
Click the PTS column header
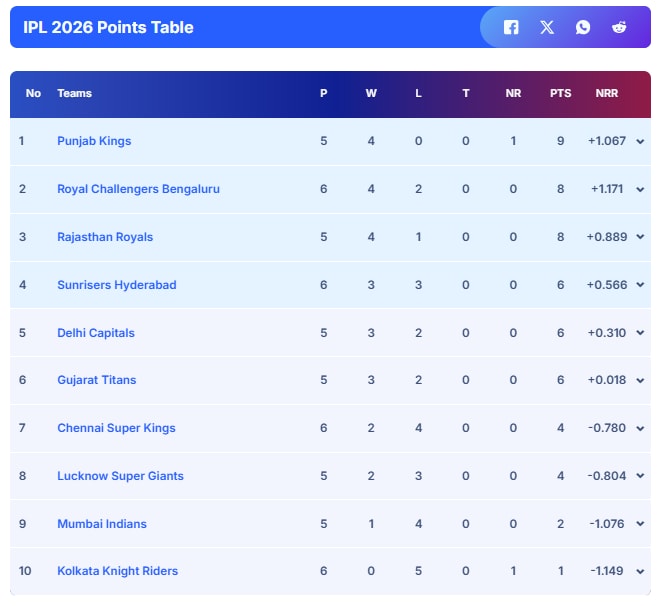pos(560,93)
